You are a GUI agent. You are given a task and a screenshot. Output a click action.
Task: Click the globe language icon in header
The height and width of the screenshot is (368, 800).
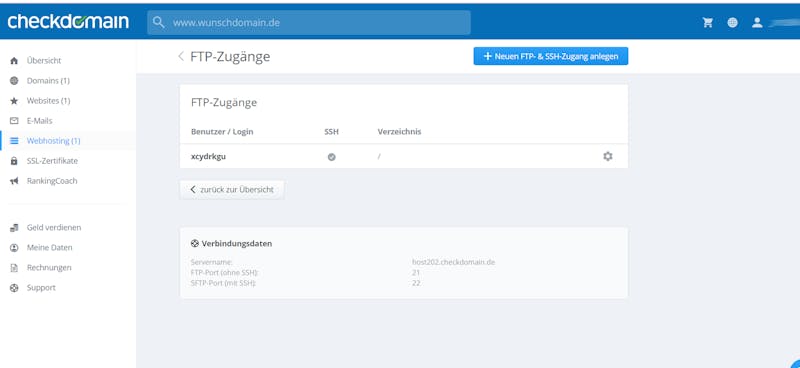pyautogui.click(x=733, y=22)
